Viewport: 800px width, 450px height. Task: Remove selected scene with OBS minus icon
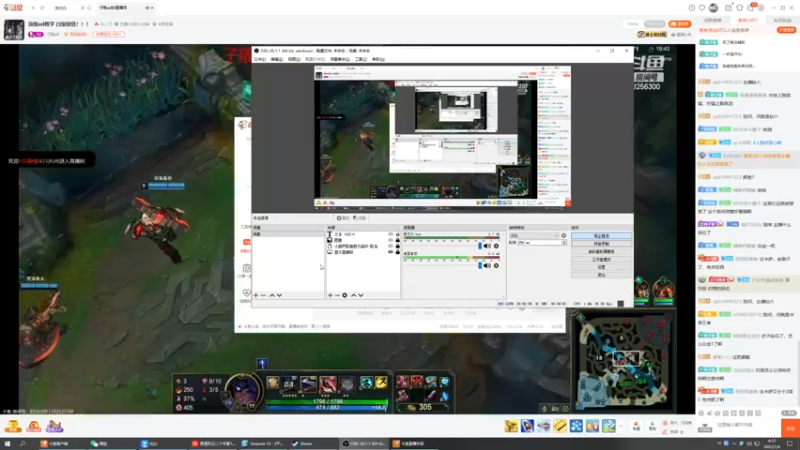[263, 295]
